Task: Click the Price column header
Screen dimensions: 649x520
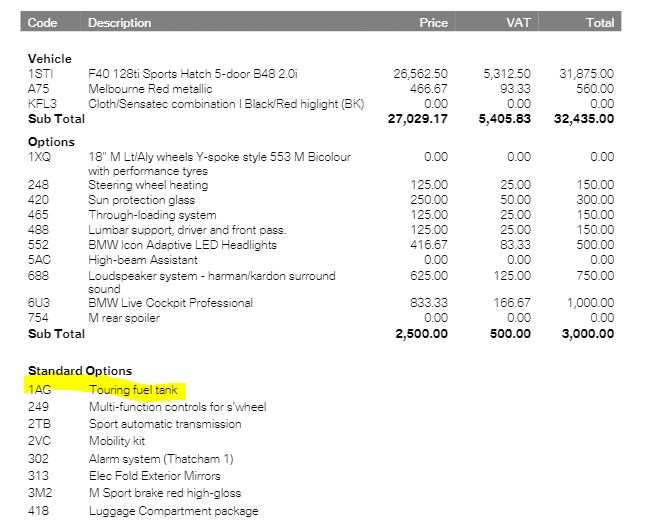Action: click(433, 22)
